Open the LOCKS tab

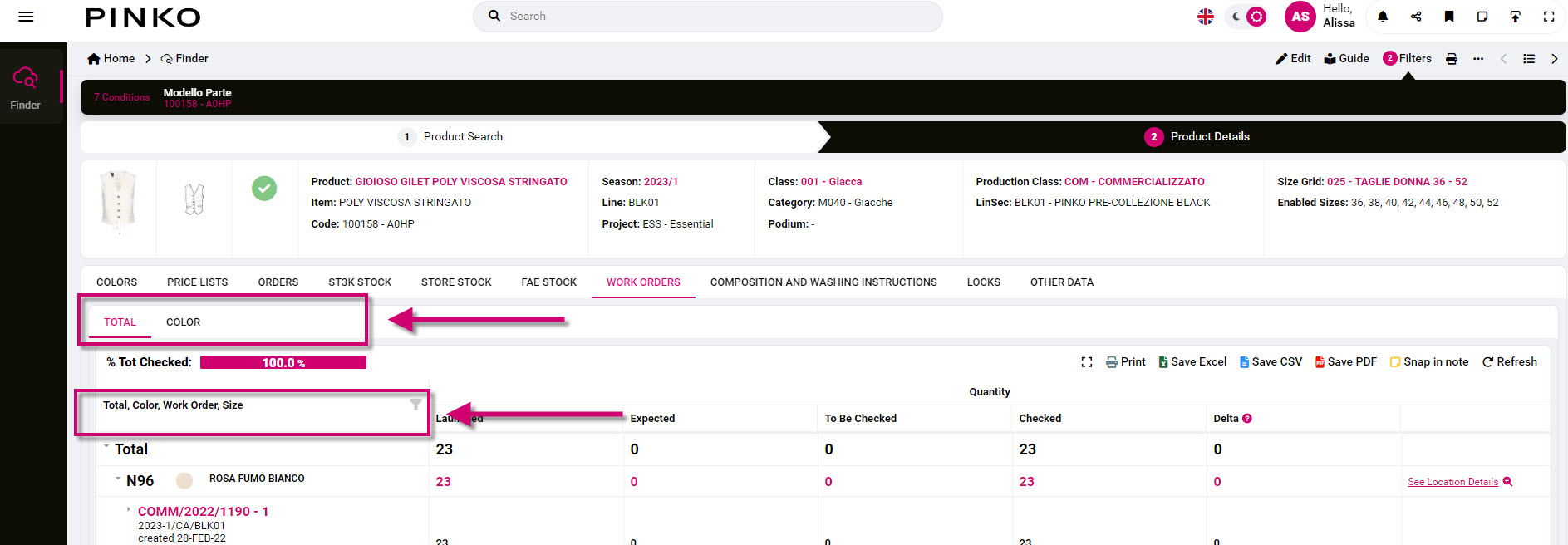[984, 282]
